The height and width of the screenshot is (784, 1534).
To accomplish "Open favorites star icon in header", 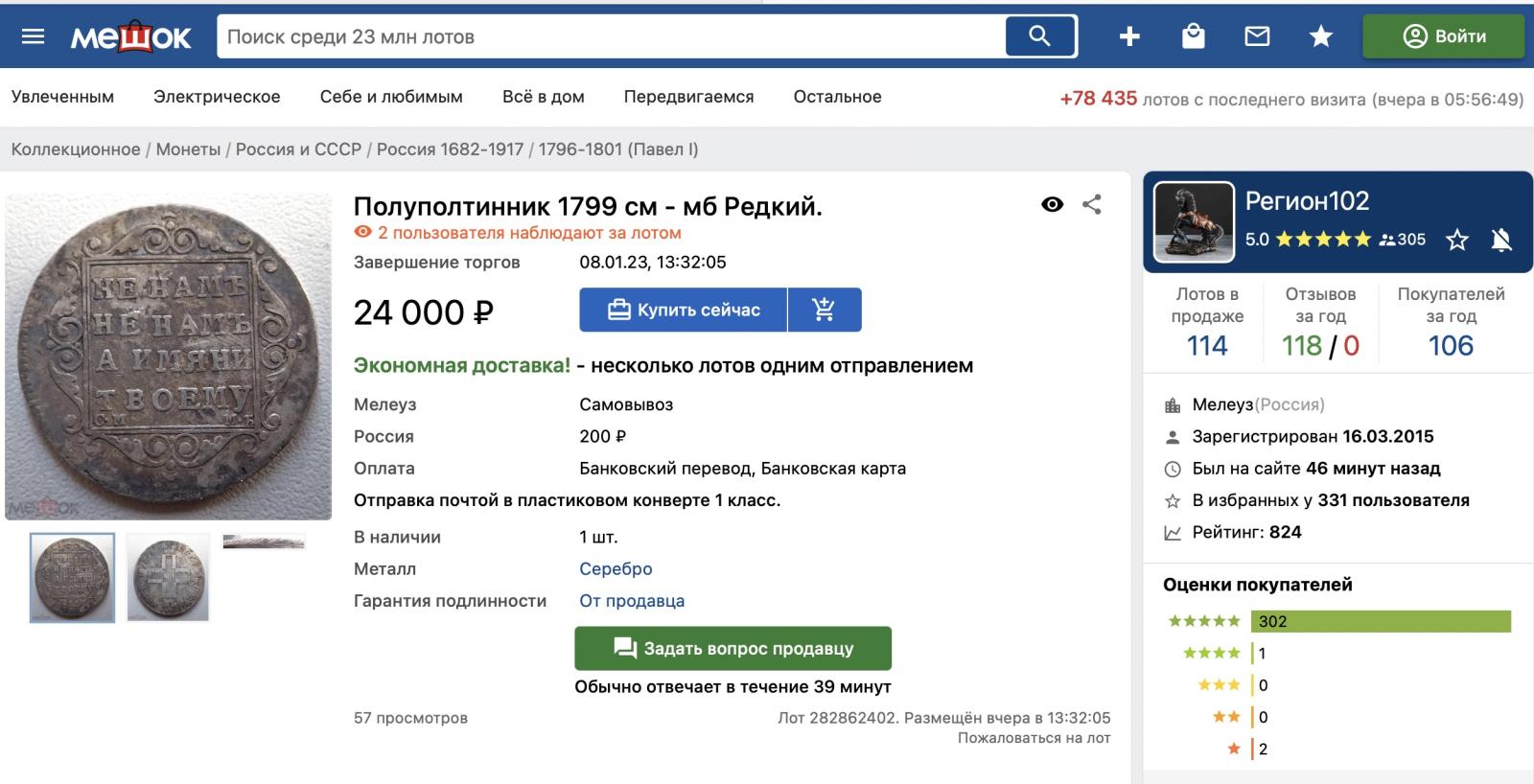I will [1321, 36].
